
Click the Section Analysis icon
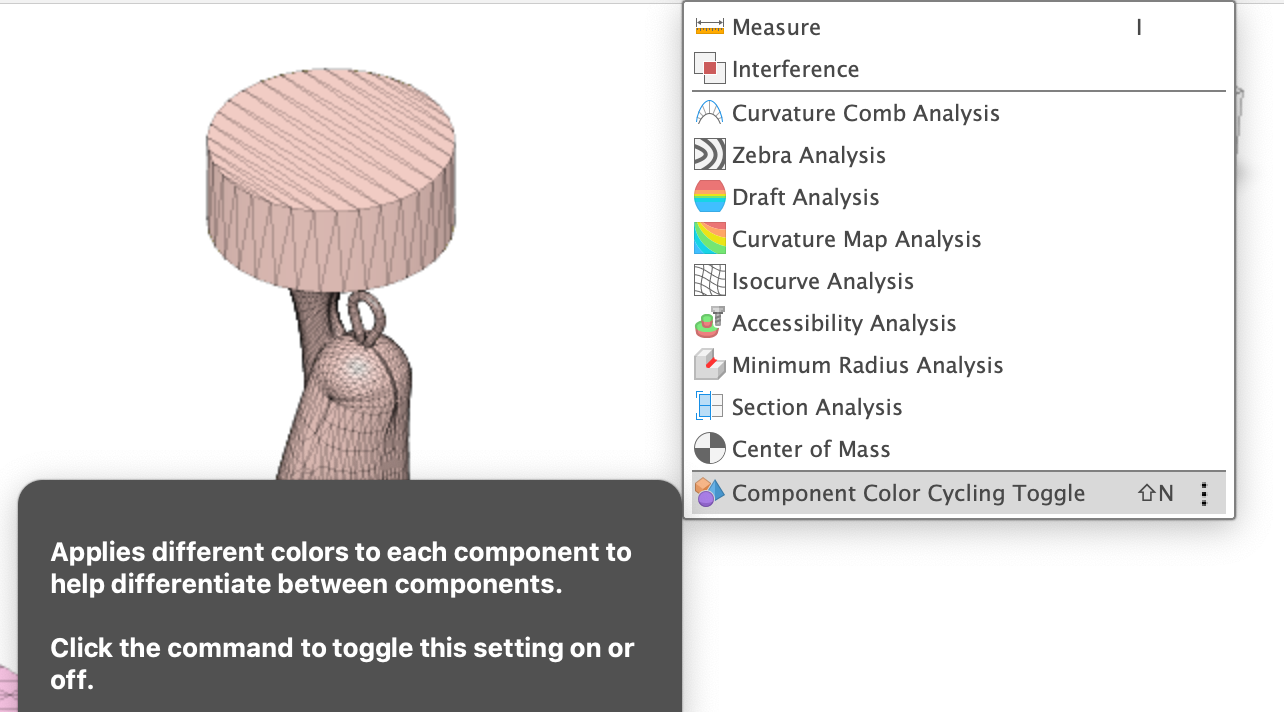tap(709, 406)
